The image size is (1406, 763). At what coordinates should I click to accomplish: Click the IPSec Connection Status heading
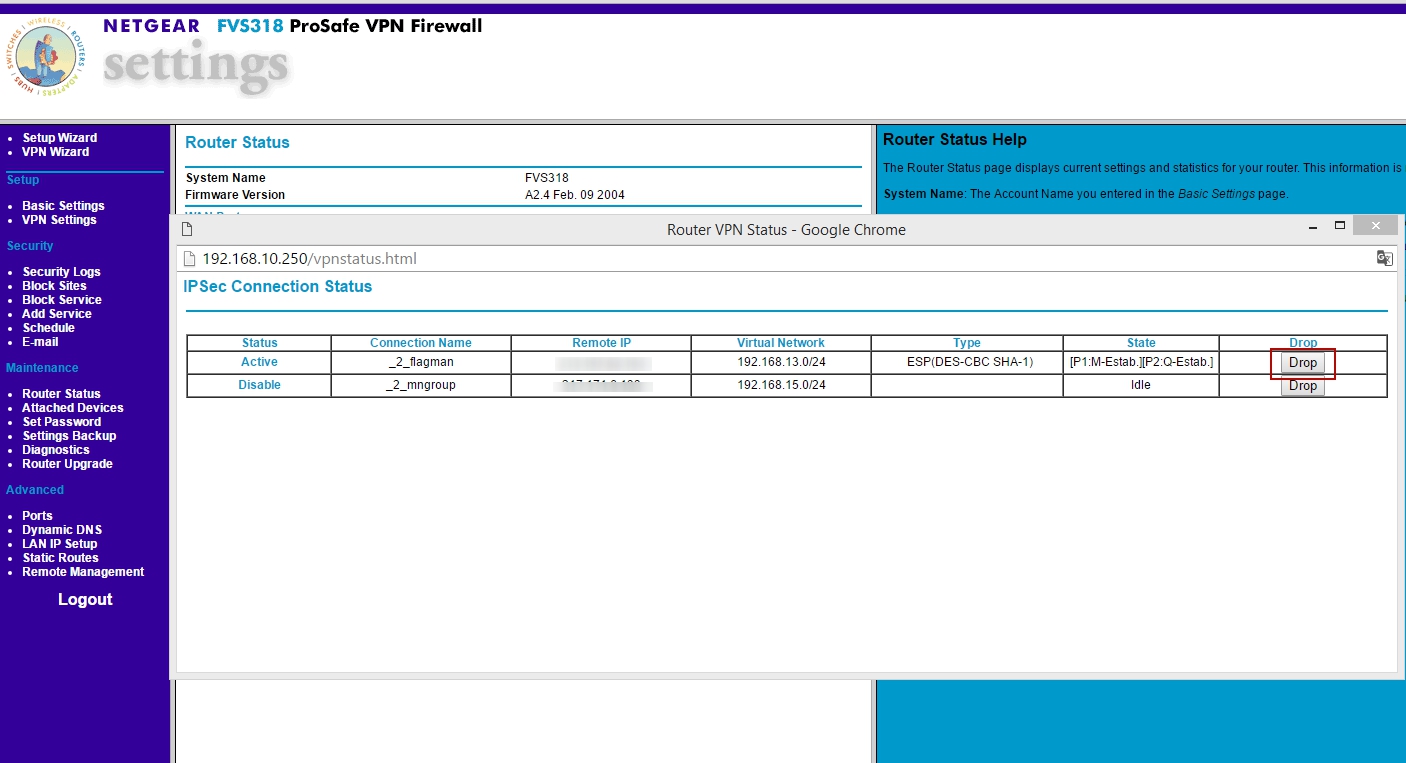(278, 286)
